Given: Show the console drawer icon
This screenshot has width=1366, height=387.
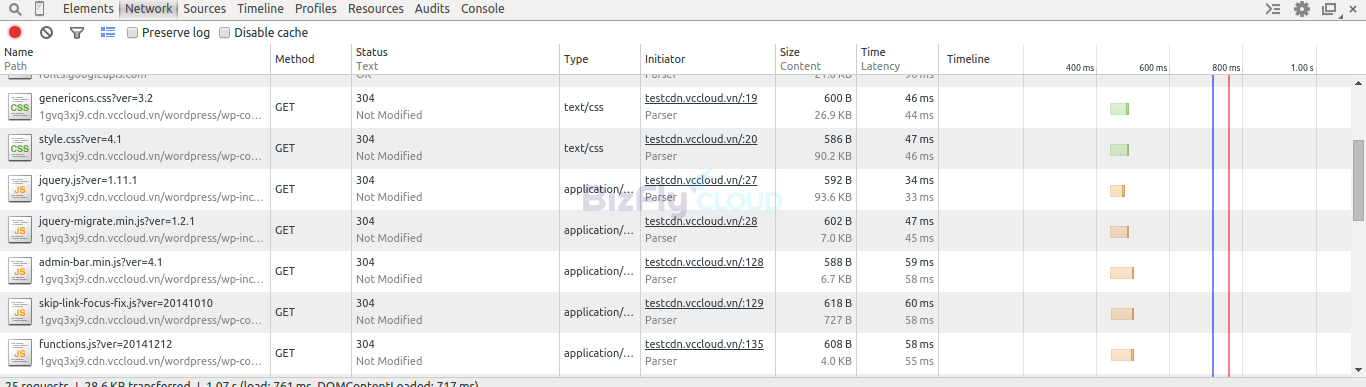Looking at the screenshot, I should pyautogui.click(x=1273, y=9).
